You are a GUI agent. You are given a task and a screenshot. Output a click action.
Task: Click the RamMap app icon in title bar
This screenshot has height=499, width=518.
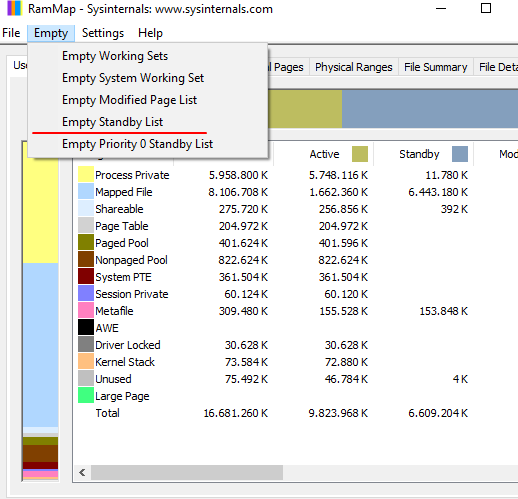pos(14,8)
